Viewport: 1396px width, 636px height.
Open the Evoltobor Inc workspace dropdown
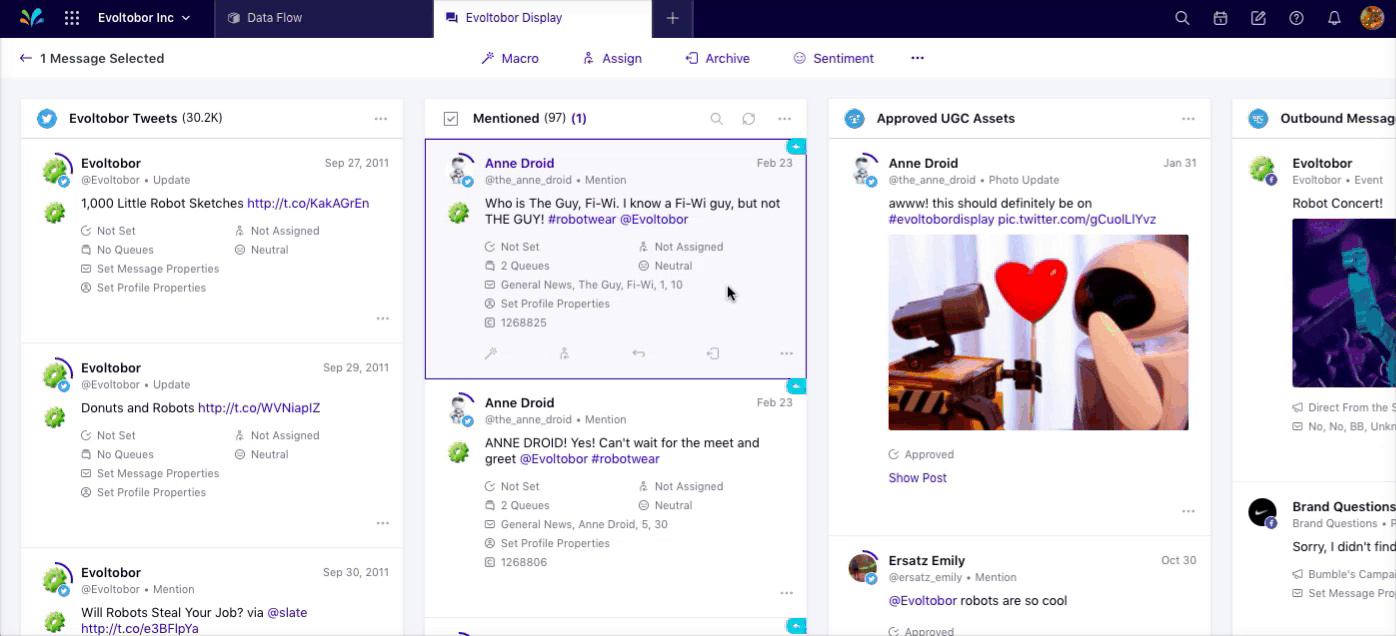[143, 18]
